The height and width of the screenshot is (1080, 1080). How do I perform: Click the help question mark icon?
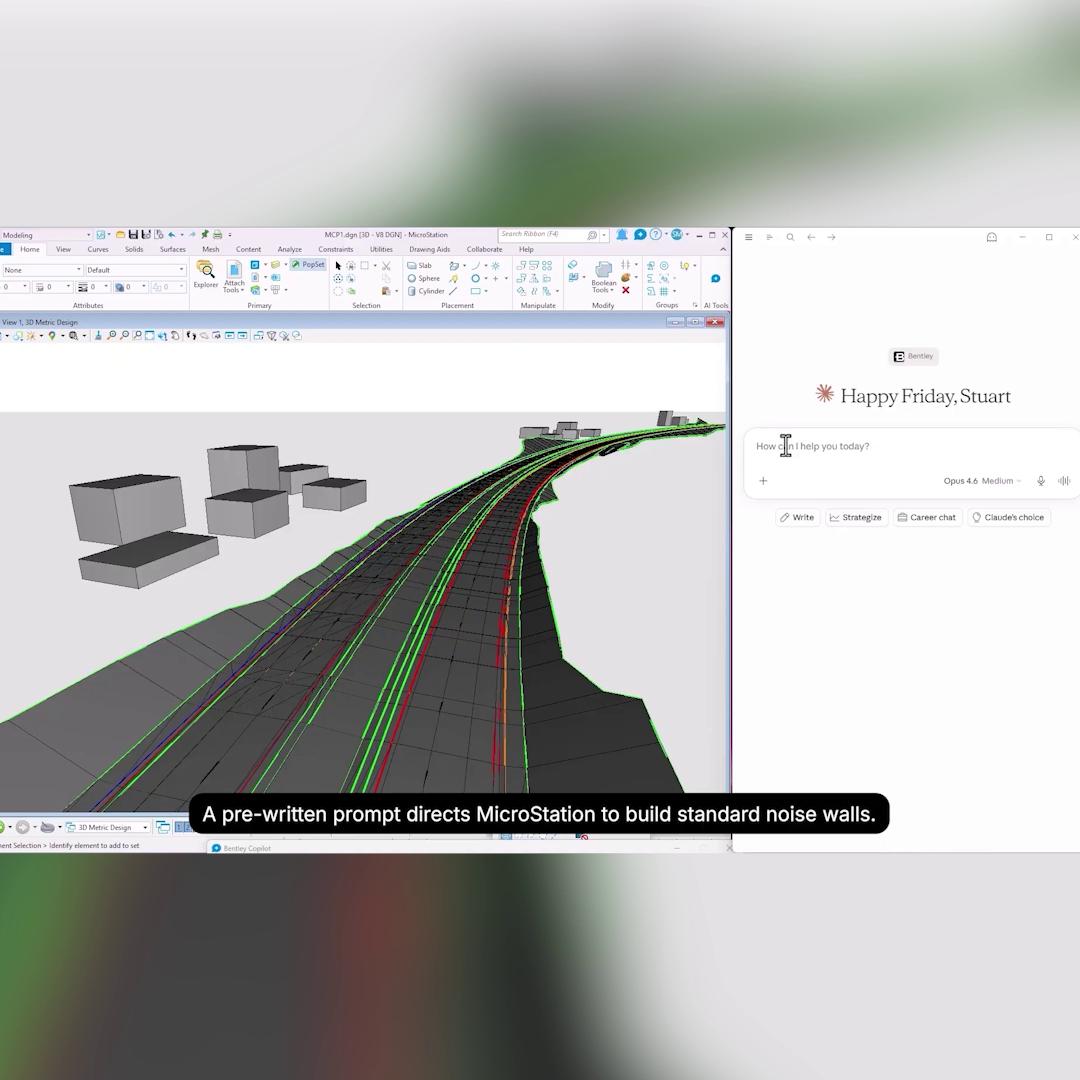tap(656, 235)
